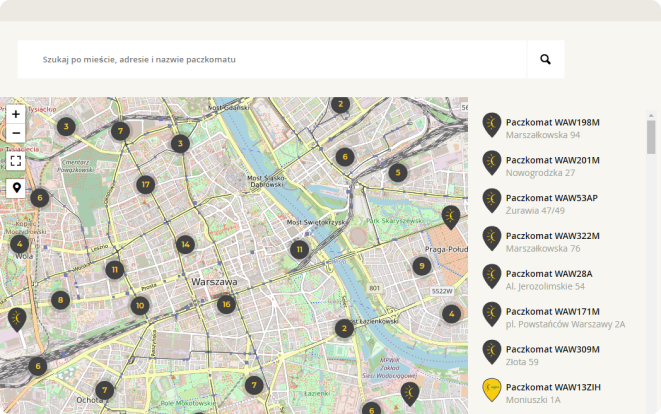Click the pin icon of Paczkomat WAW198M

coord(492,124)
